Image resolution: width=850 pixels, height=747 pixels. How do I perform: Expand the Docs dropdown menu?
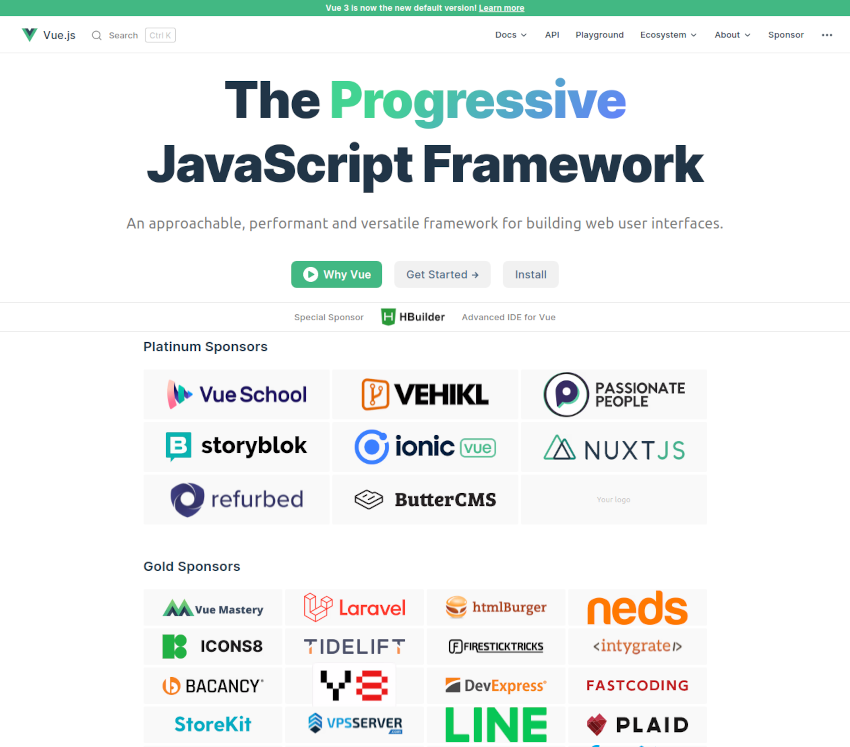[x=511, y=35]
